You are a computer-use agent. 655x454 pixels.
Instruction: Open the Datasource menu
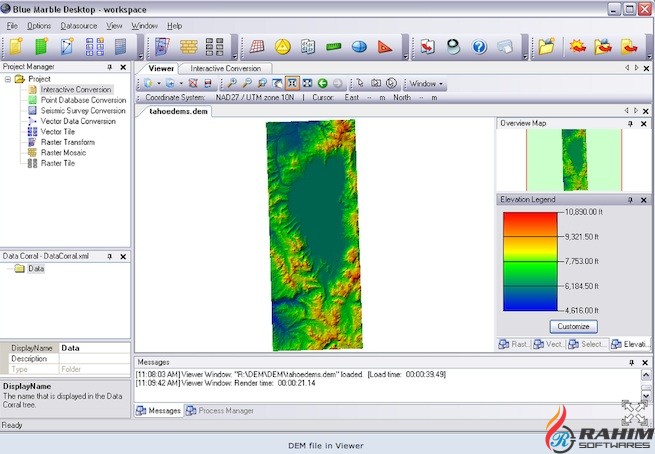(x=78, y=25)
